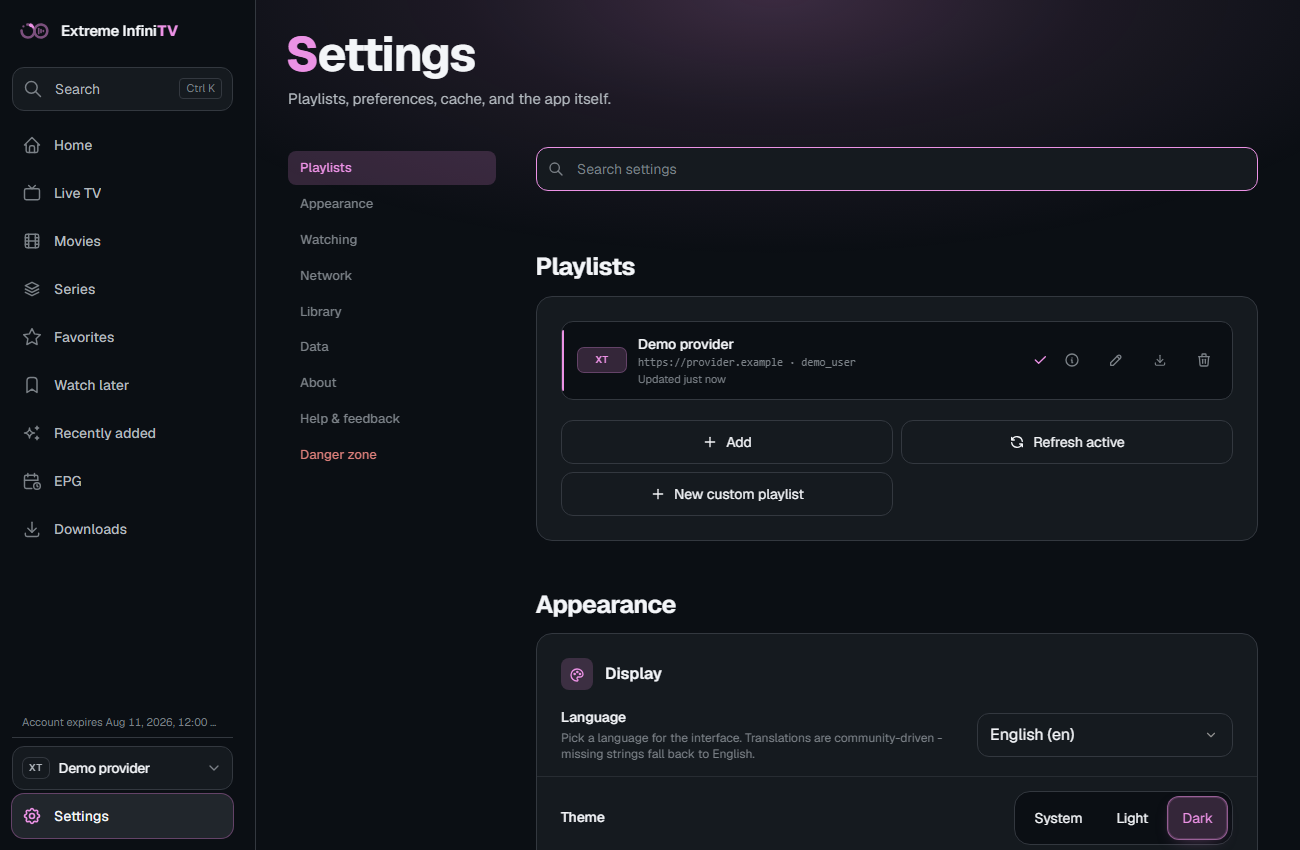This screenshot has height=850, width=1300.
Task: Open the English (en) language dropdown
Action: coord(1105,735)
